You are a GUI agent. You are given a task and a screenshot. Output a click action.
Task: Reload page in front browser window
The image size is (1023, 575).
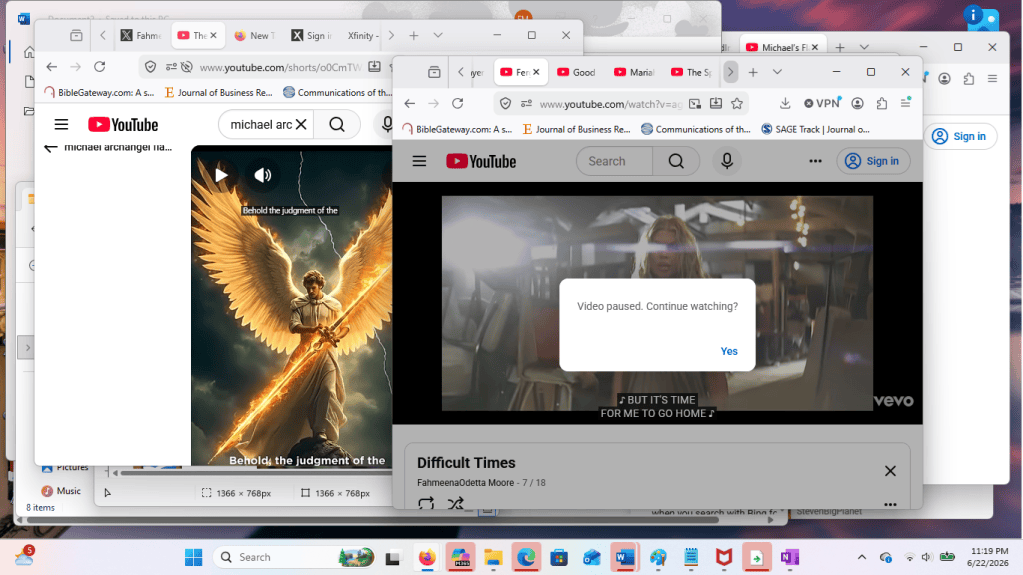(458, 104)
